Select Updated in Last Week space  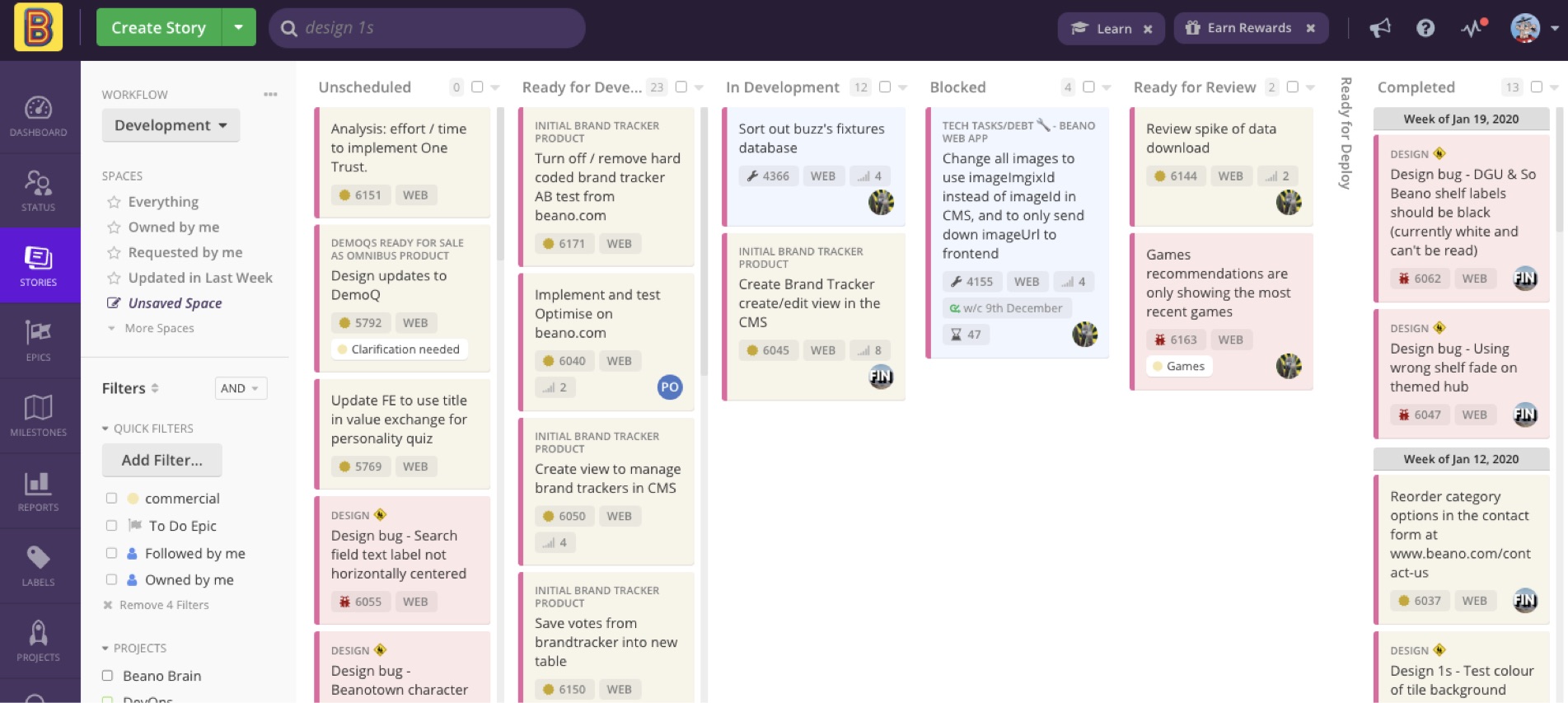(x=200, y=278)
